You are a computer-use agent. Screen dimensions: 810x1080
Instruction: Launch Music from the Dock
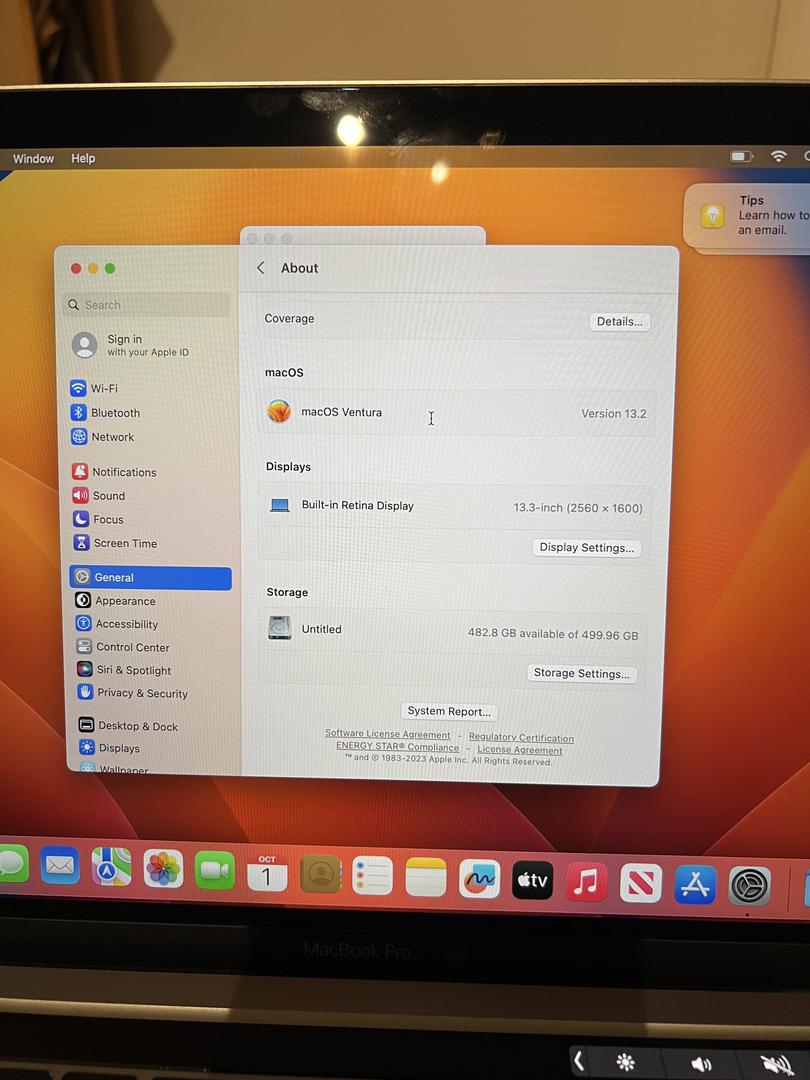click(x=586, y=882)
